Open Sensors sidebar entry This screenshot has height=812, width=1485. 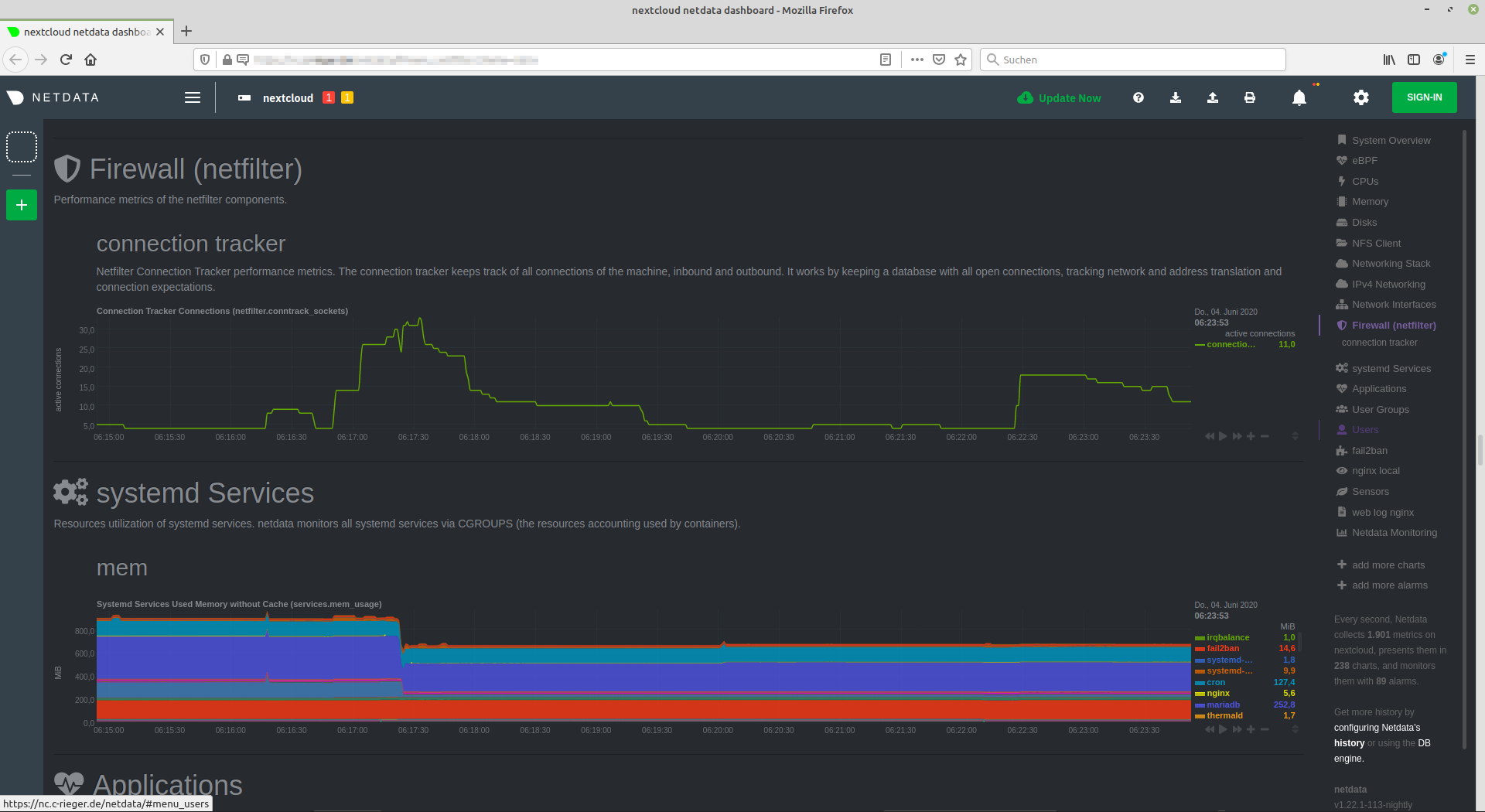[1363, 492]
